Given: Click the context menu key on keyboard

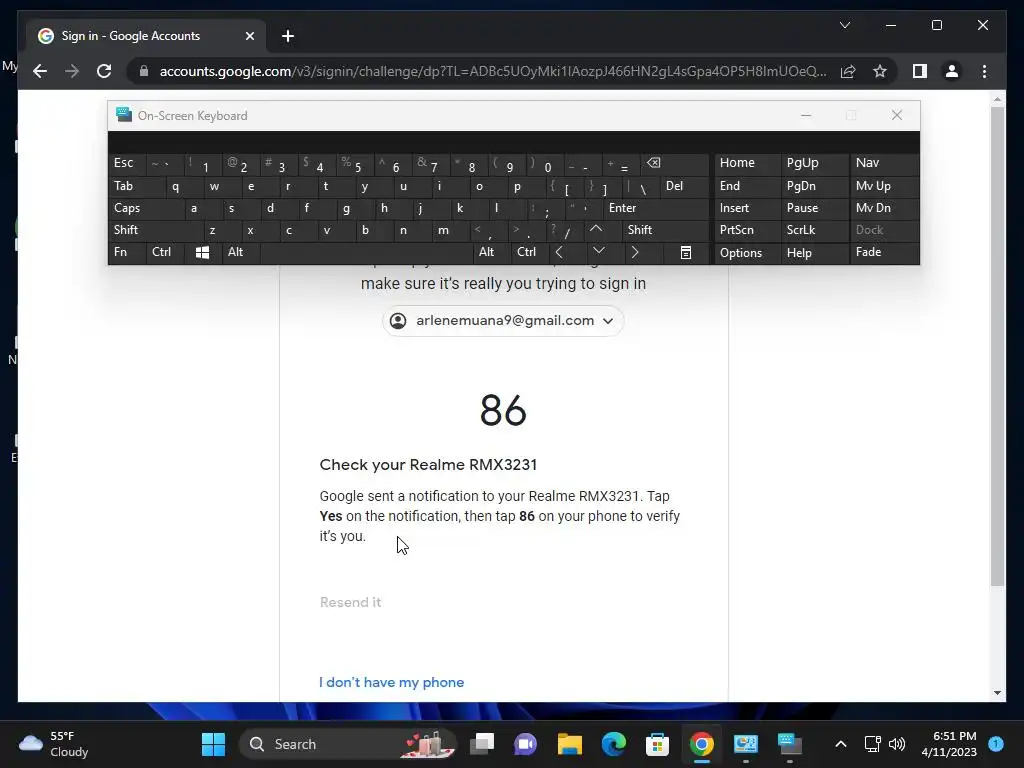Looking at the screenshot, I should point(685,253).
